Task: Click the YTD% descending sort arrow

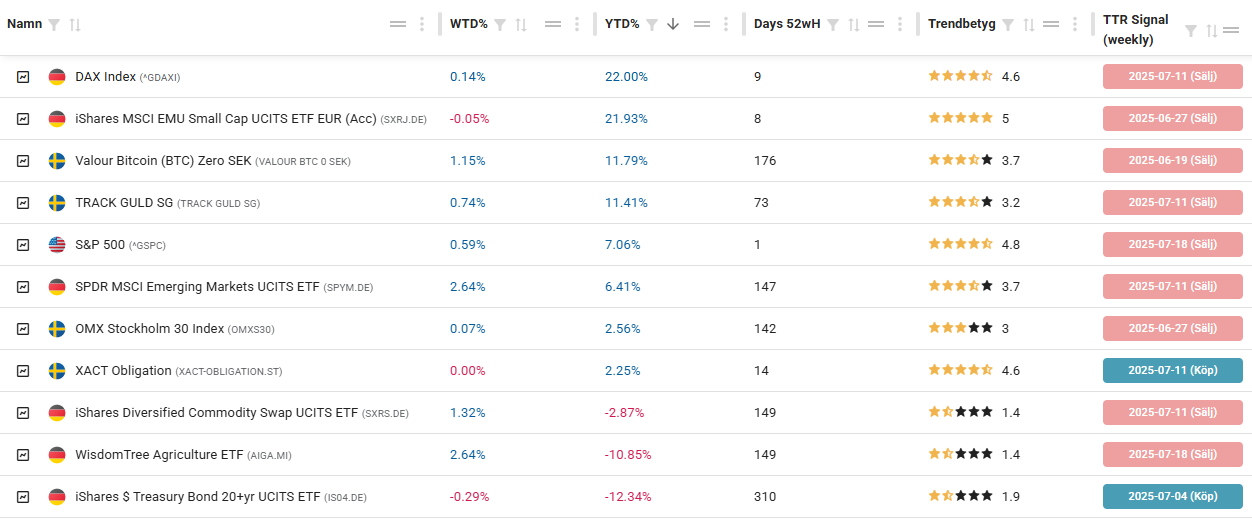Action: pyautogui.click(x=673, y=24)
